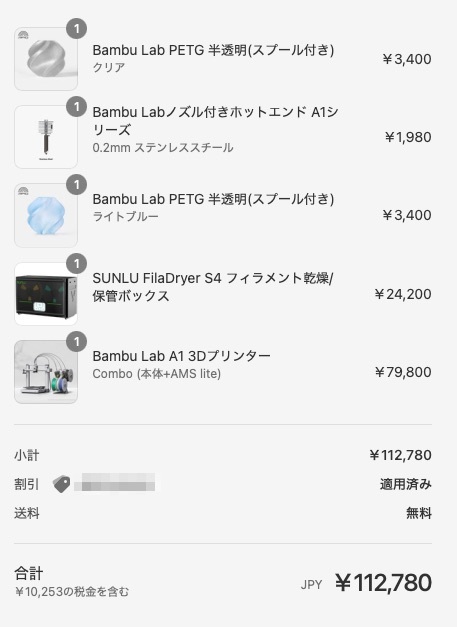The height and width of the screenshot is (627, 457).
Task: Open the Bambu Lab A1 printer thumbnail
Action: tap(46, 371)
